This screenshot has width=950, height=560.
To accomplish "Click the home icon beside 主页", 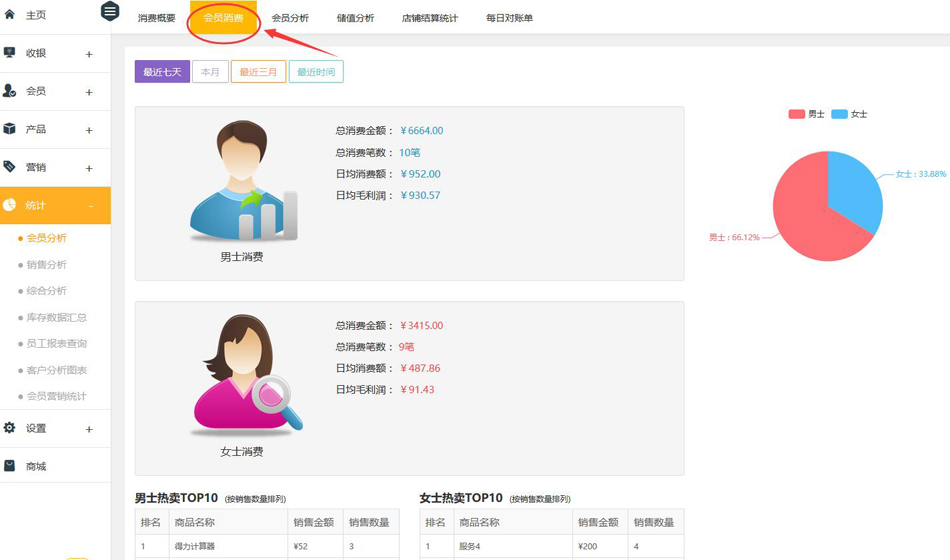I will tap(10, 15).
